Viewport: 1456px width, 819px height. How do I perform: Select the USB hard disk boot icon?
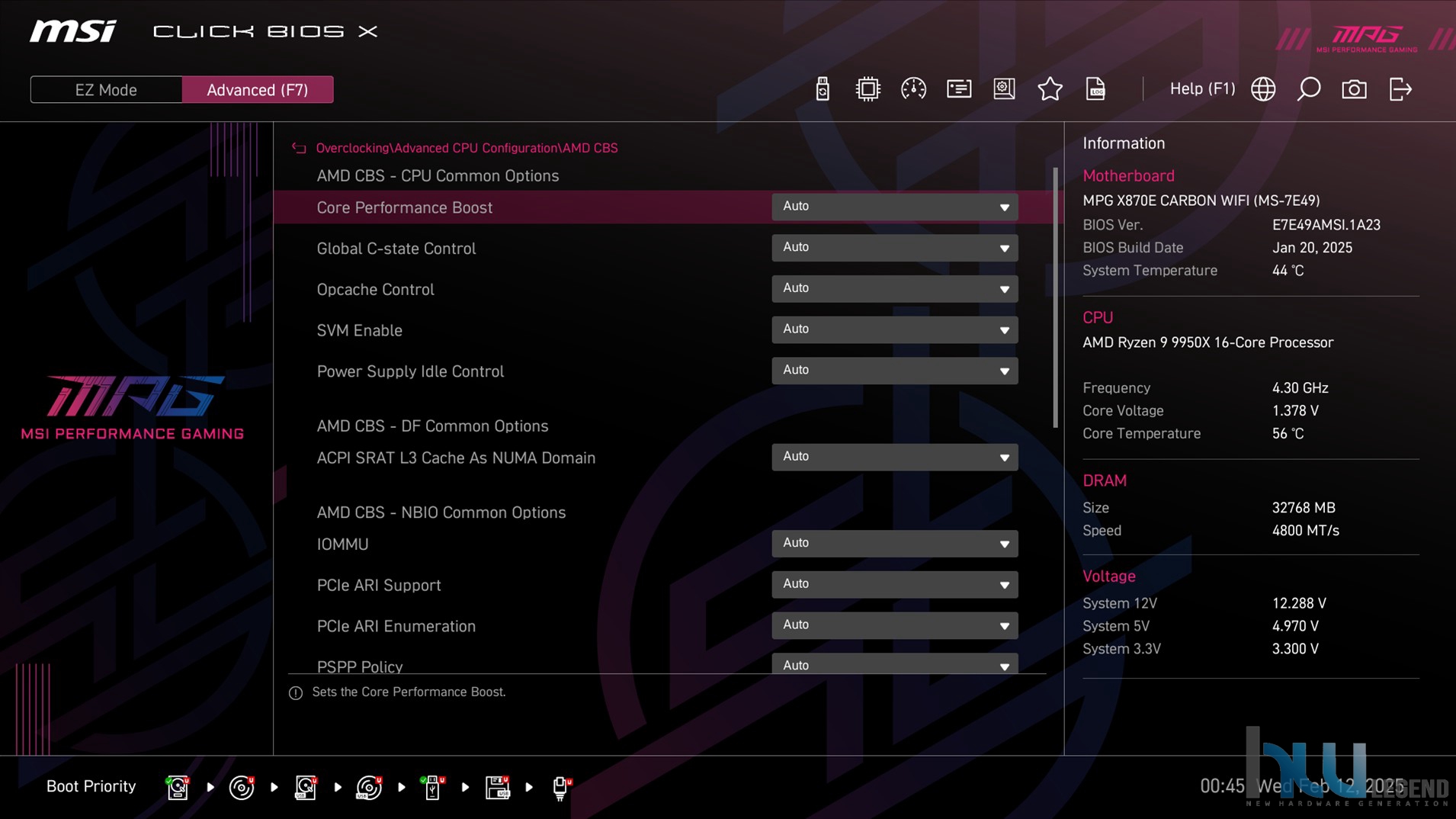coord(306,787)
